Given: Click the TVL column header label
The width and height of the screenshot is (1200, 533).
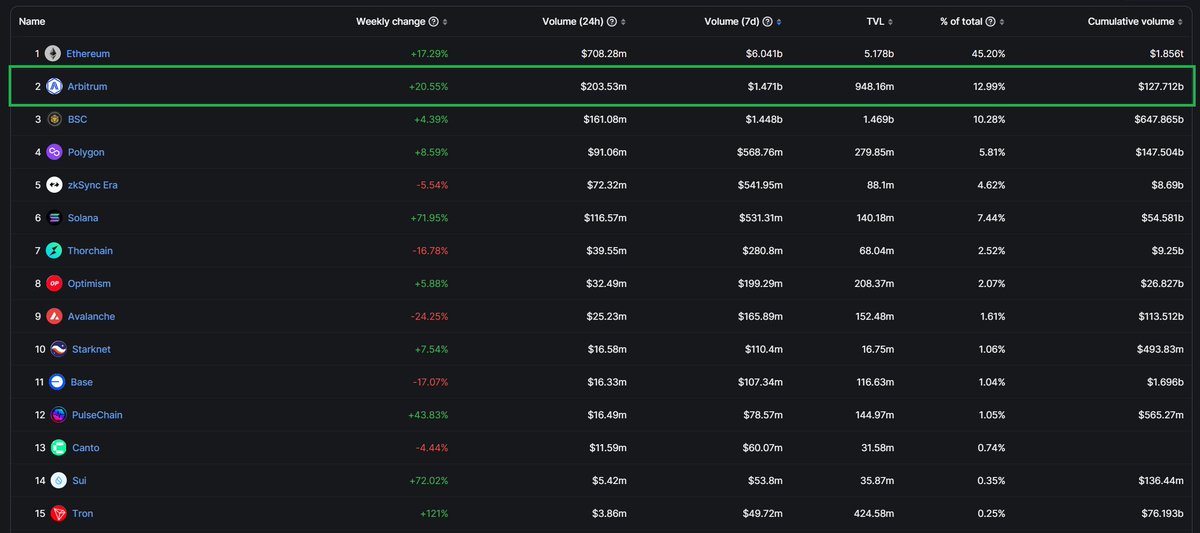Looking at the screenshot, I should [x=877, y=21].
